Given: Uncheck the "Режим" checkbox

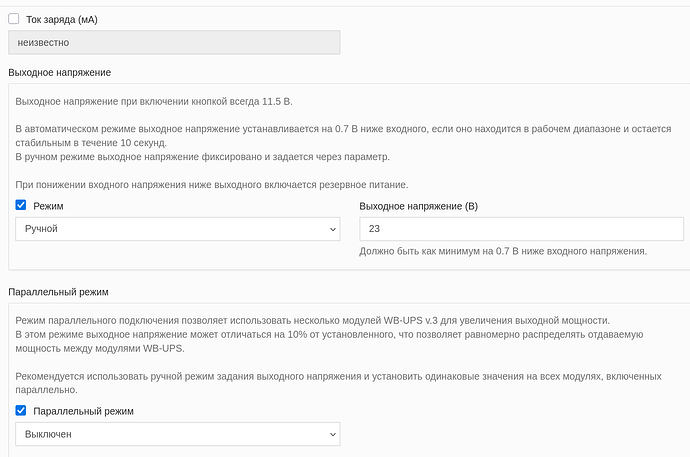Looking at the screenshot, I should 21,205.
